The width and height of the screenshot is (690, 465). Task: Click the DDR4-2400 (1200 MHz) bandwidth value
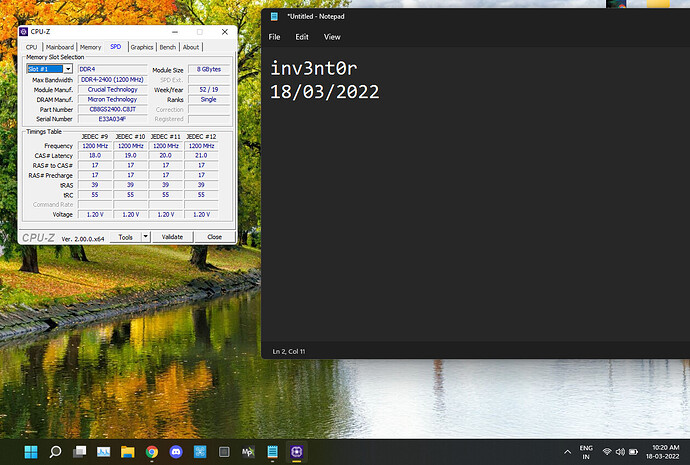point(113,80)
